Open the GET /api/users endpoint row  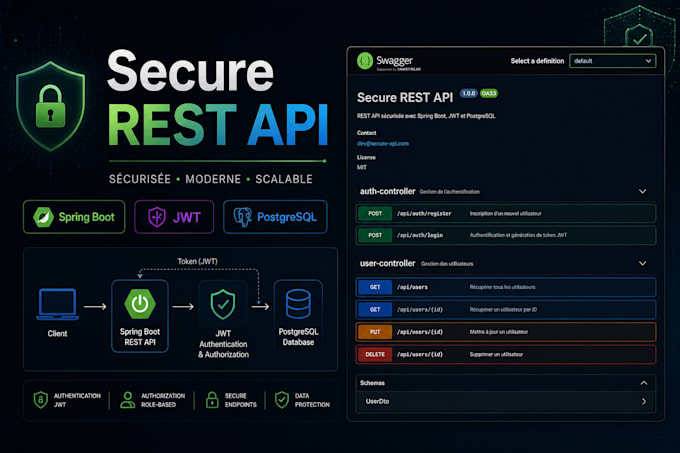pyautogui.click(x=506, y=287)
